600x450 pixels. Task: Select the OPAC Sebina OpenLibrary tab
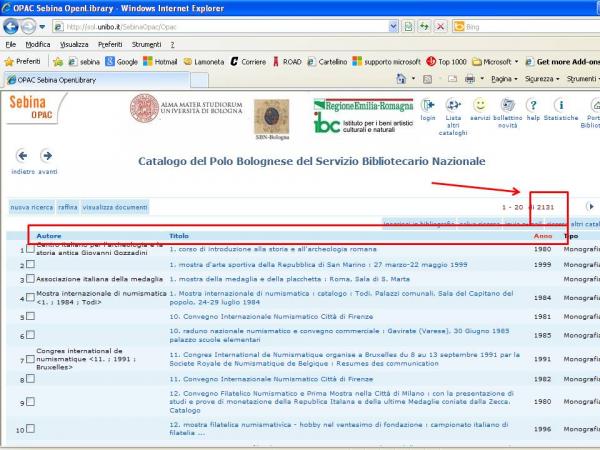tap(96, 80)
